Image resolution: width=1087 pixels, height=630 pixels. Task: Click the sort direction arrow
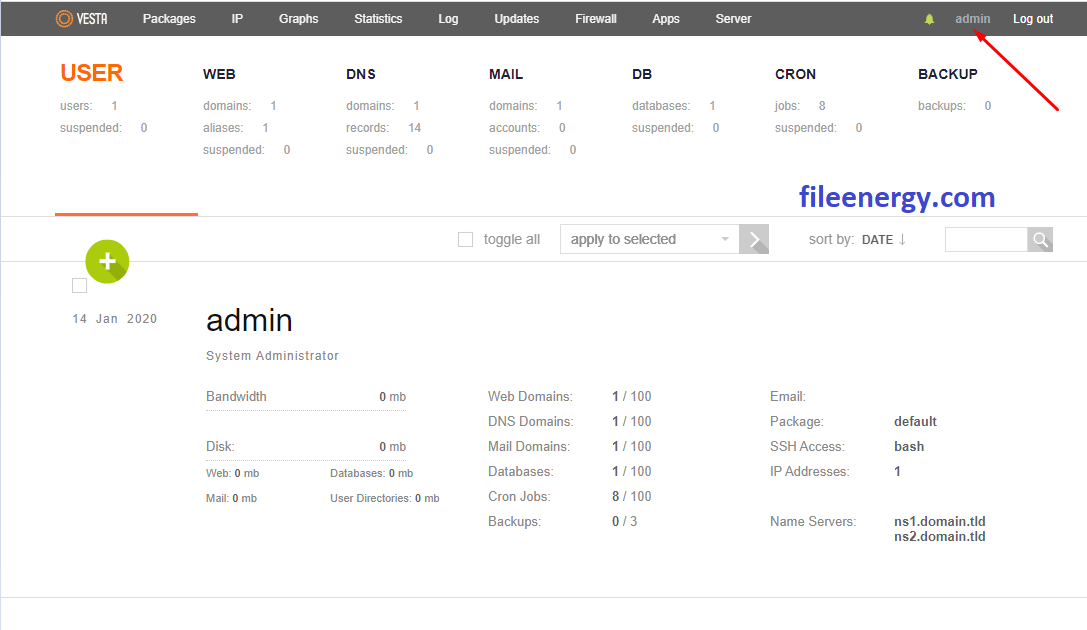click(903, 240)
